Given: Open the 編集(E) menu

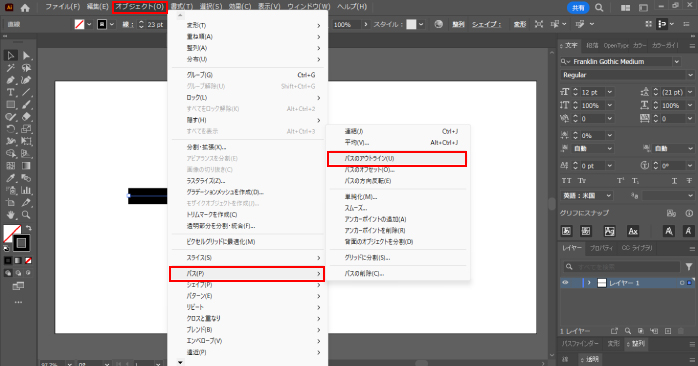Looking at the screenshot, I should 97,7.
